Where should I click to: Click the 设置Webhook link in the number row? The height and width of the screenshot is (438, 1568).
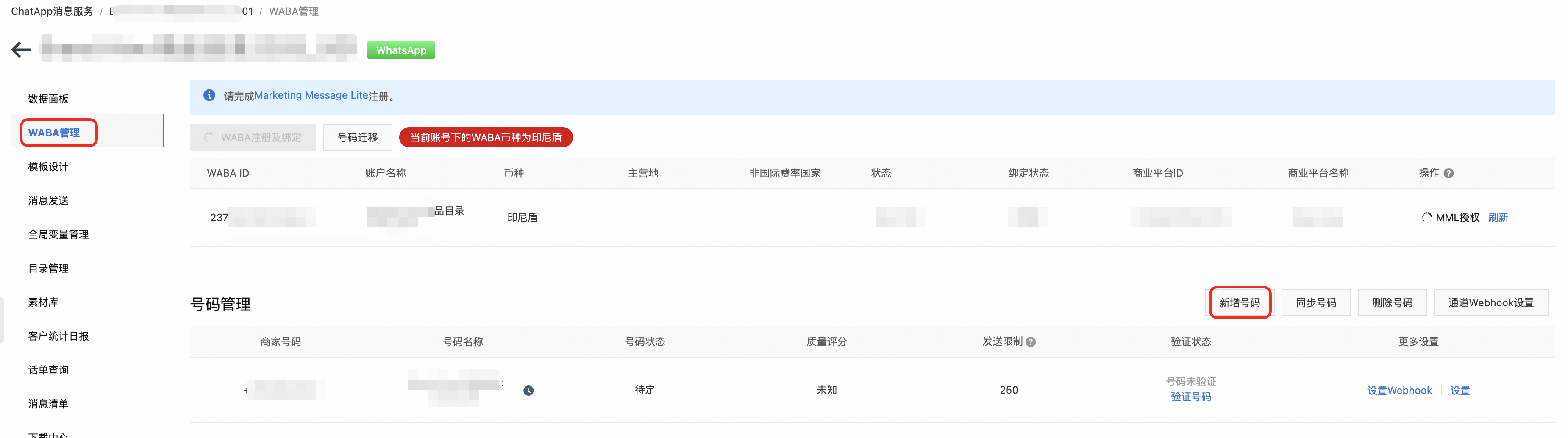(x=1399, y=391)
